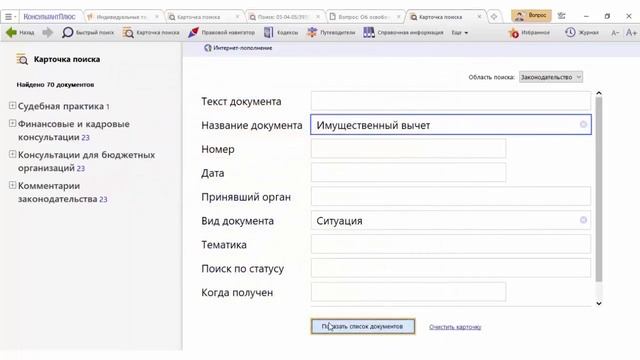640x360 pixels.
Task: Open Быстрый поиск
Action: pos(88,32)
